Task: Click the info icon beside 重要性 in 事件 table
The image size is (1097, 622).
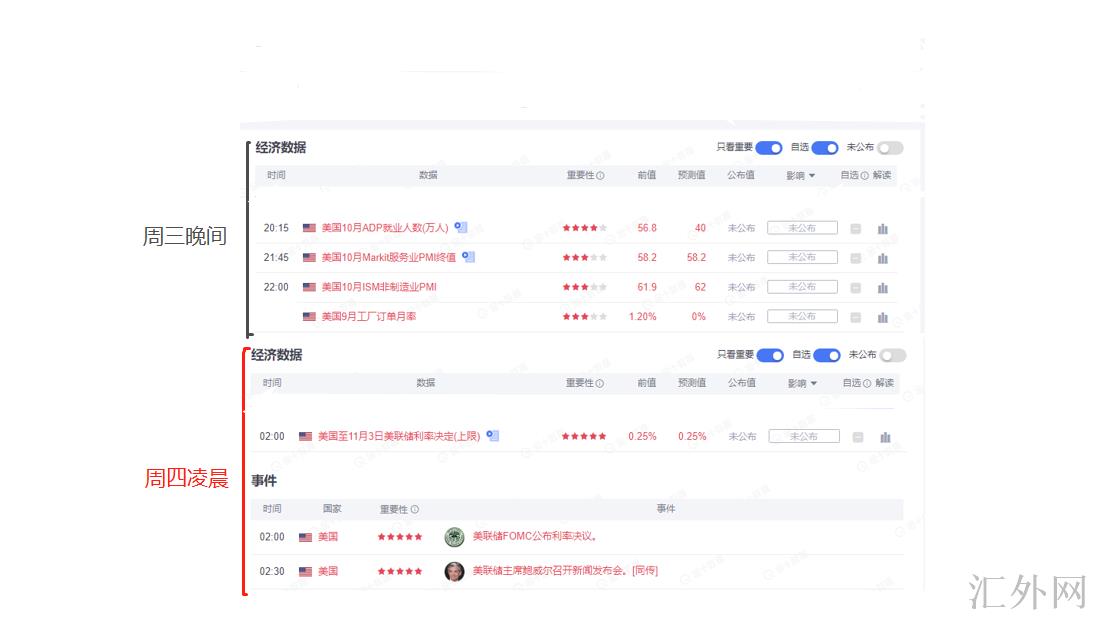Action: 415,509
